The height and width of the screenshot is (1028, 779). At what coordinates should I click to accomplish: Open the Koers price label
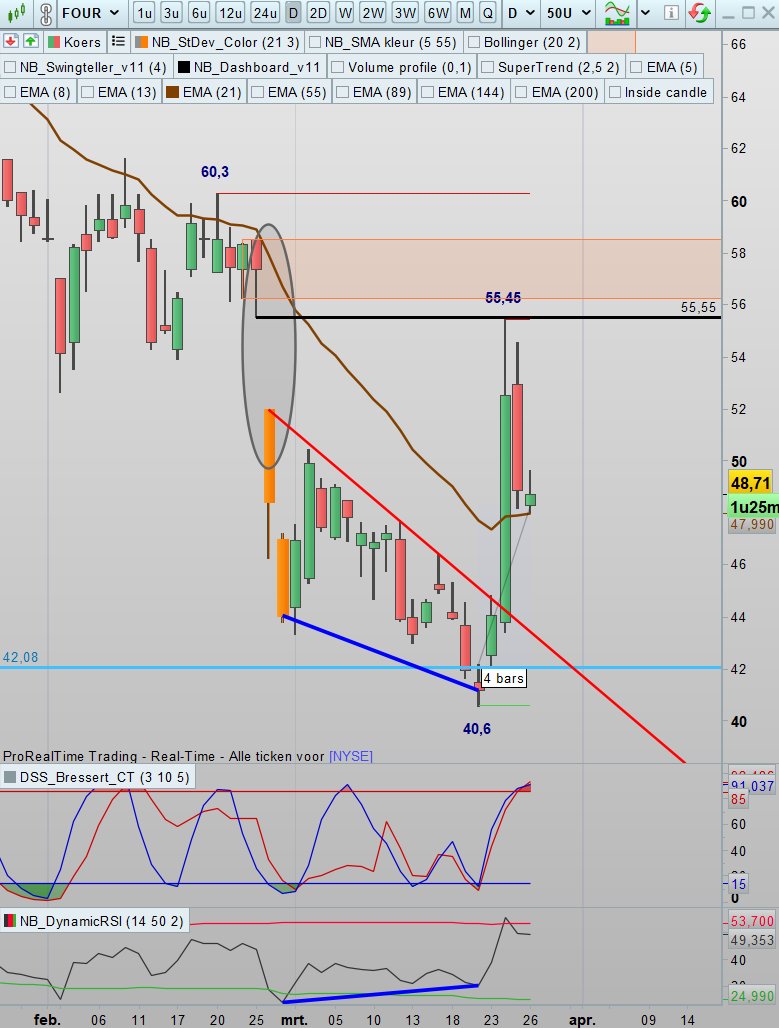coord(82,43)
